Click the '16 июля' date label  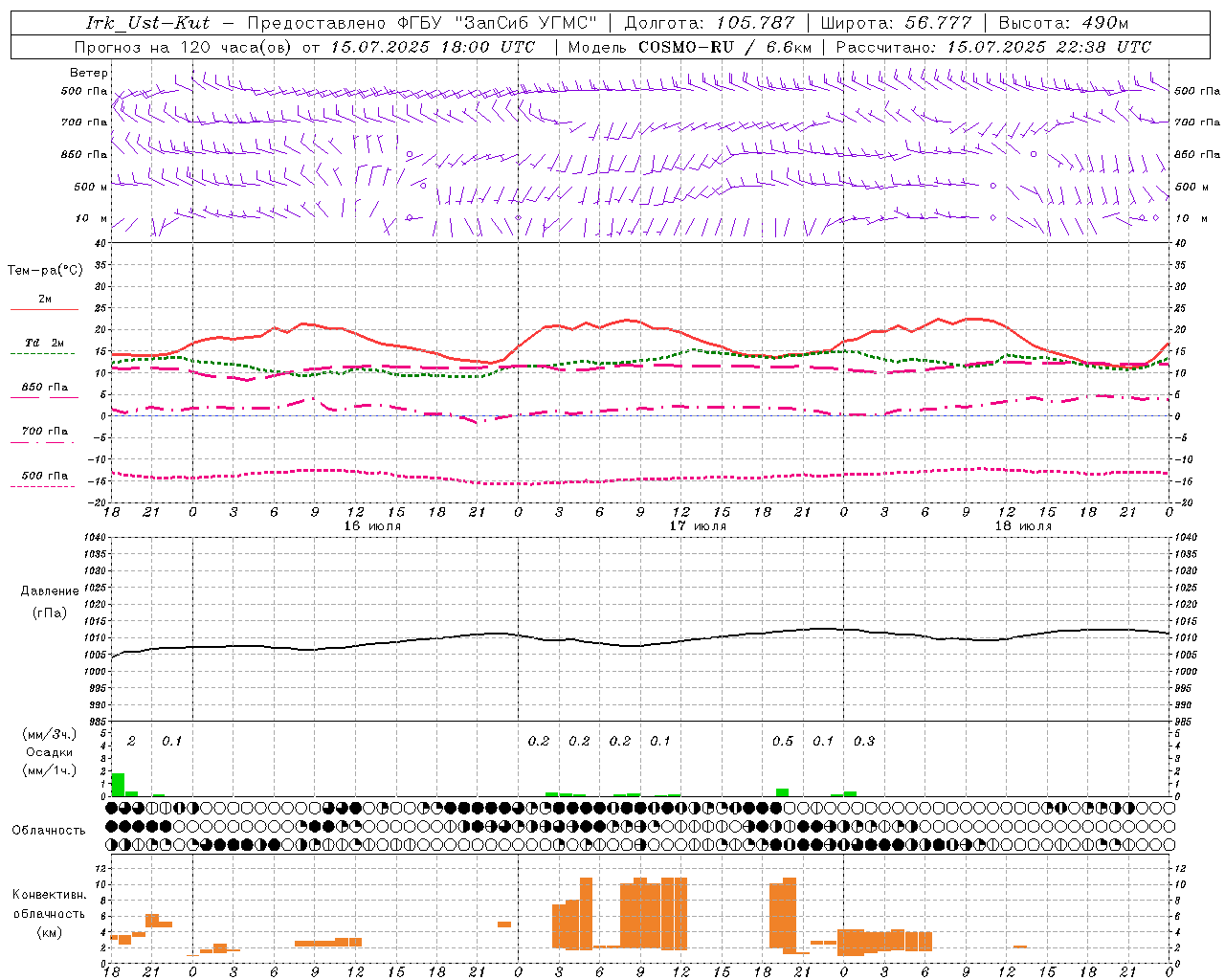(372, 526)
